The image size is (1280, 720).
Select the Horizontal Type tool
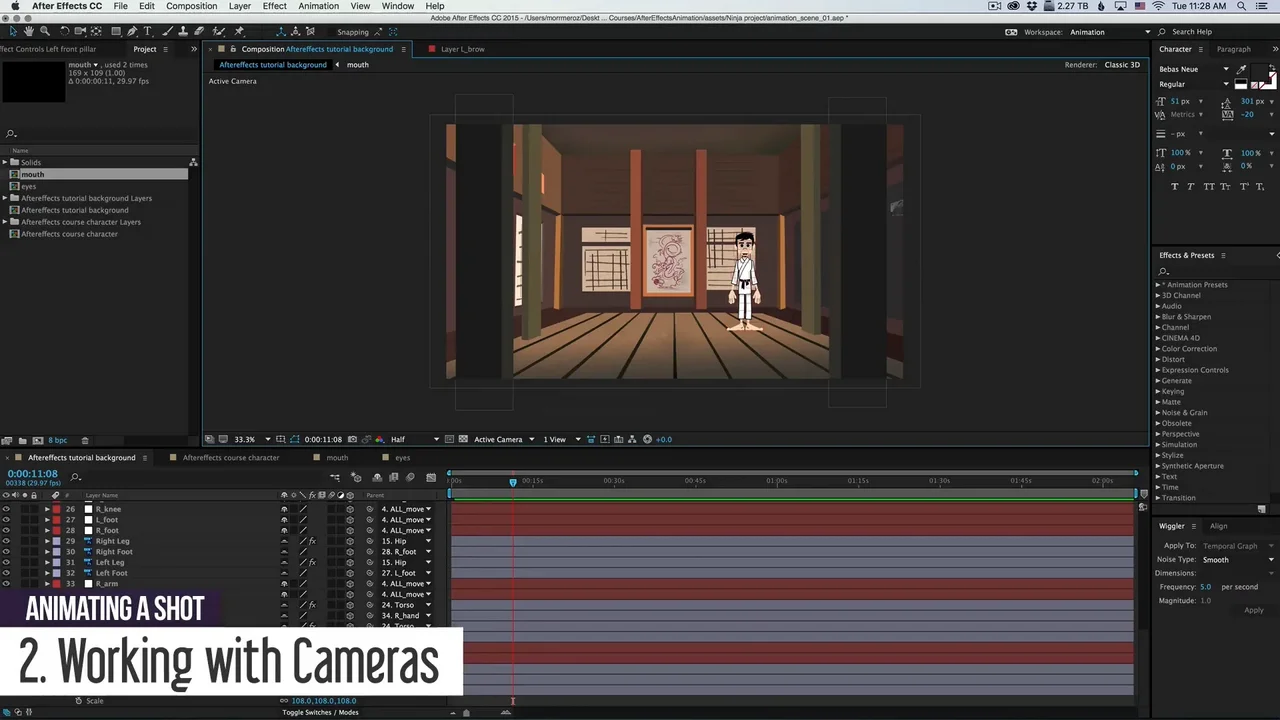[148, 31]
